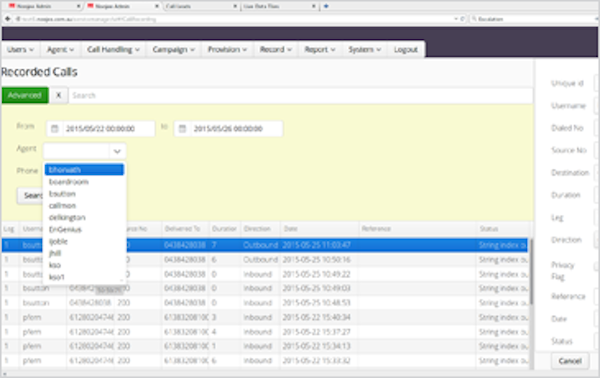This screenshot has height=378, width=600.
Task: Open the Provision menu
Action: [227, 49]
